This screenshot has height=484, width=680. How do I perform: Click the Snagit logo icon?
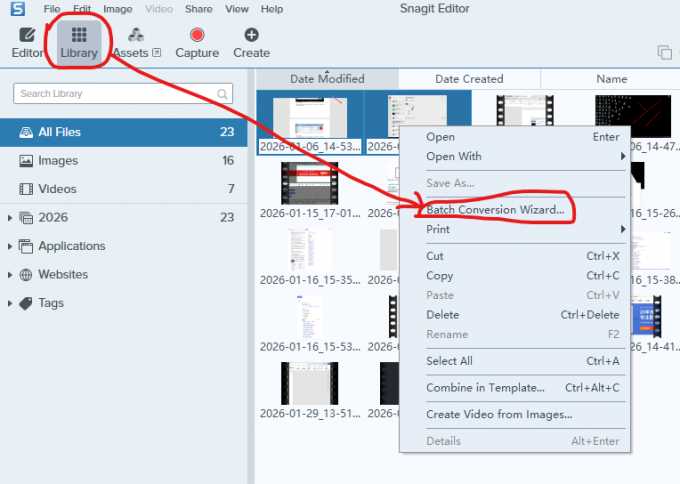click(18, 8)
